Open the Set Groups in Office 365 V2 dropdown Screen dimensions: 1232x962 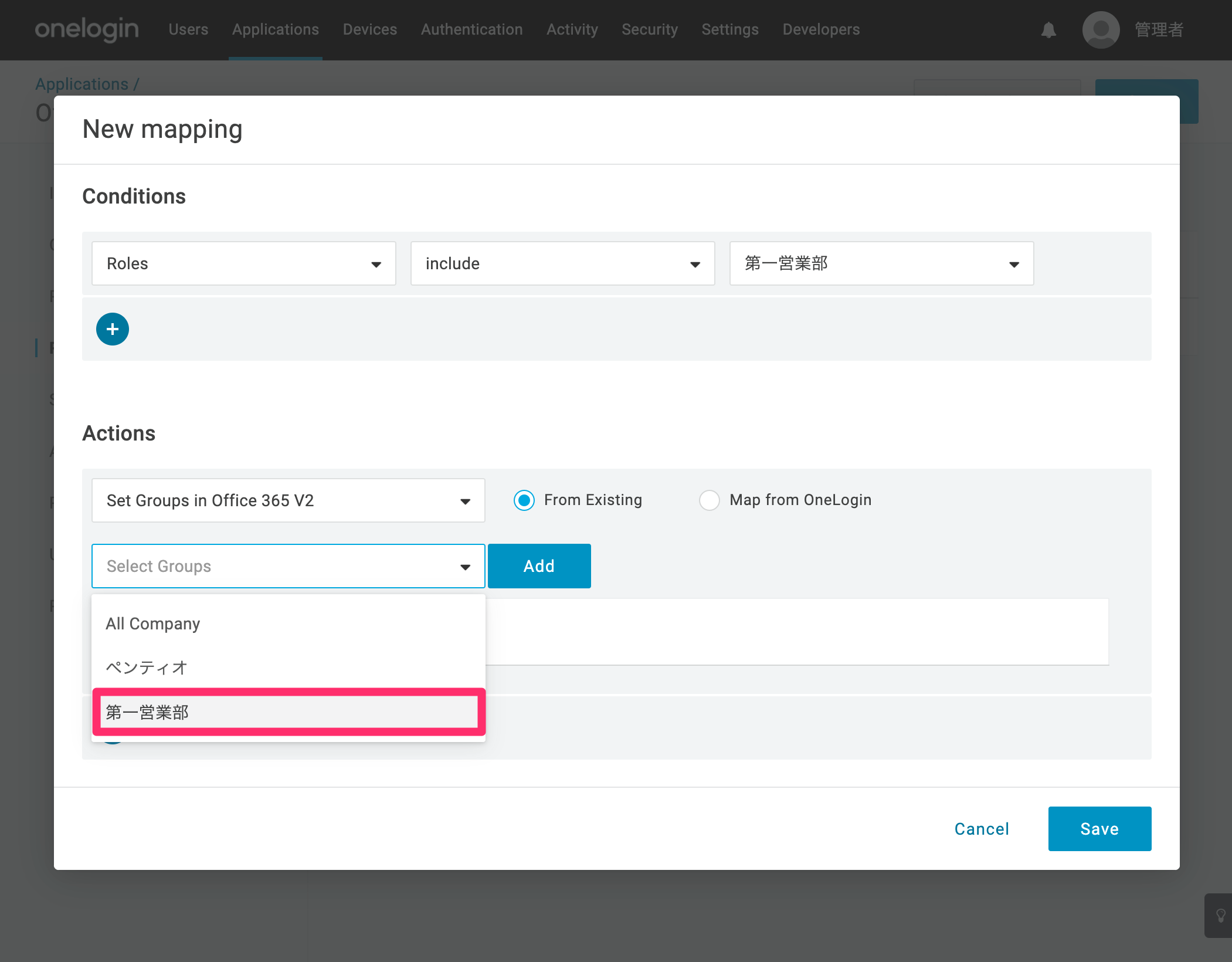[x=289, y=500]
